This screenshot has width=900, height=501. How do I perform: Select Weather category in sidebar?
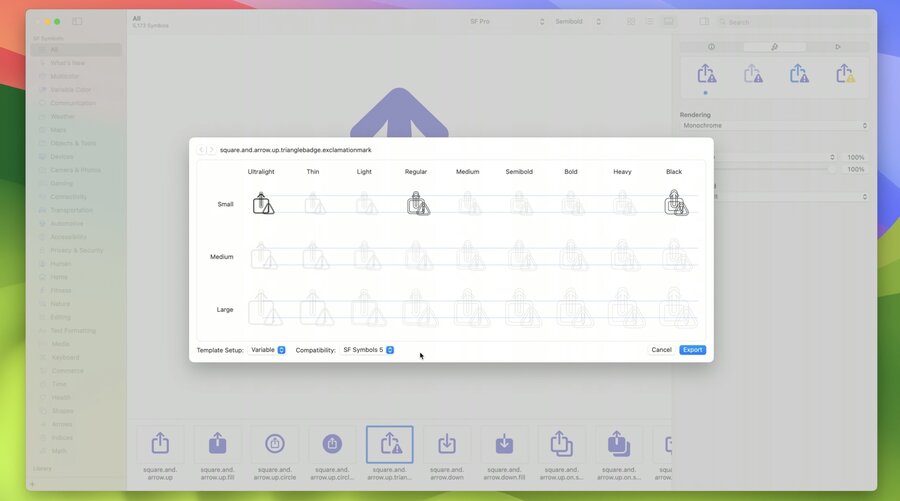click(76, 116)
